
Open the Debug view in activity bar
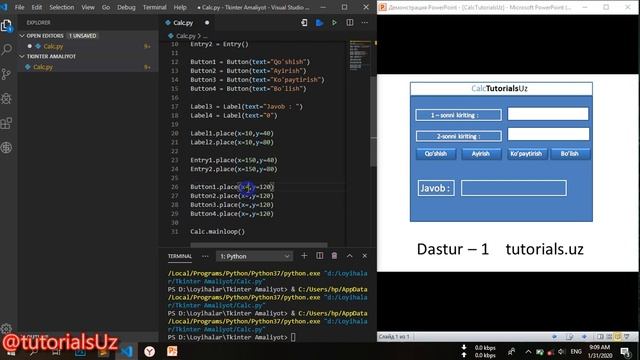click(x=7, y=98)
